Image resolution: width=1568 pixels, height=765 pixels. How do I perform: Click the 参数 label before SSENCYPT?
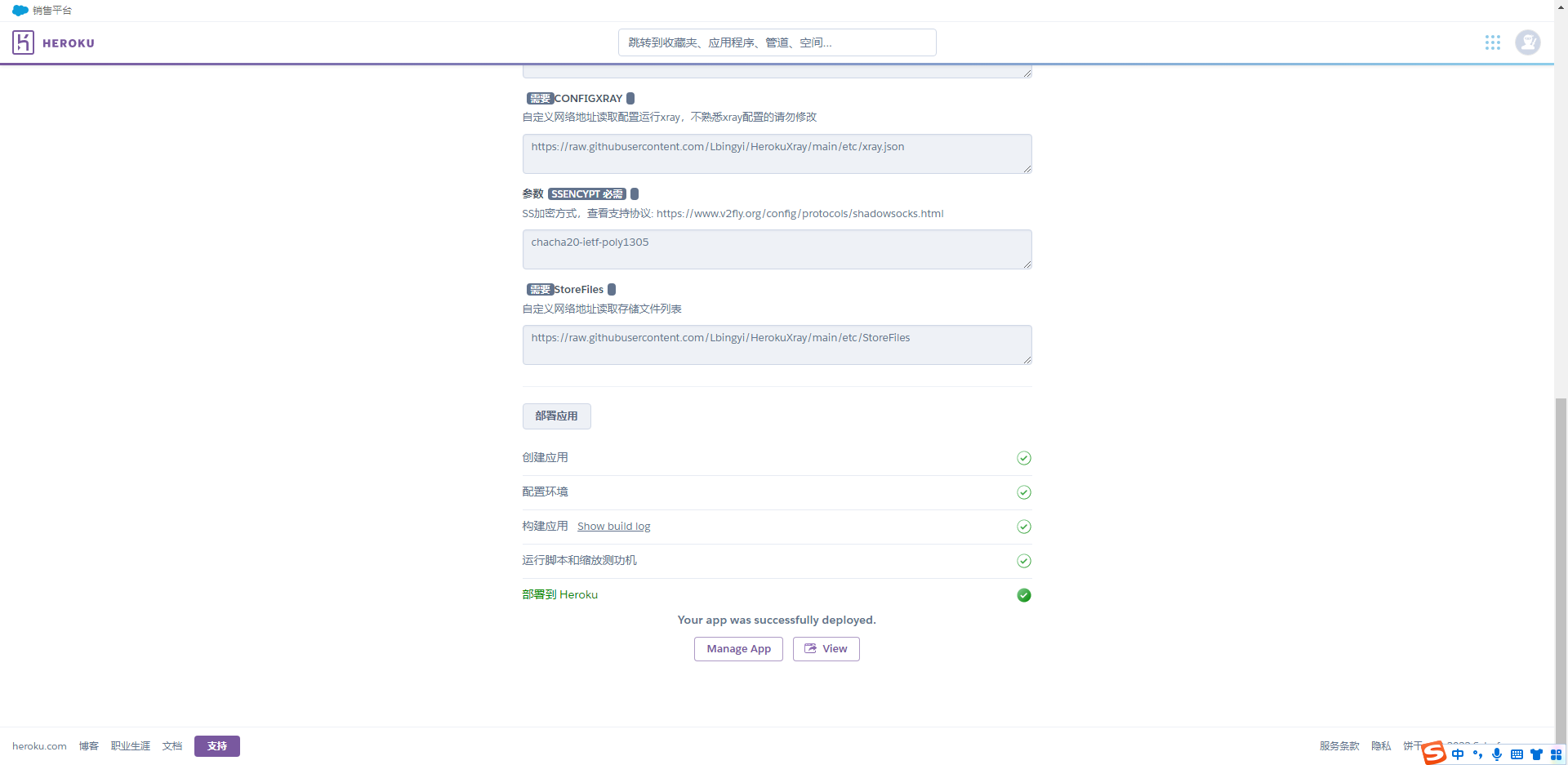532,194
